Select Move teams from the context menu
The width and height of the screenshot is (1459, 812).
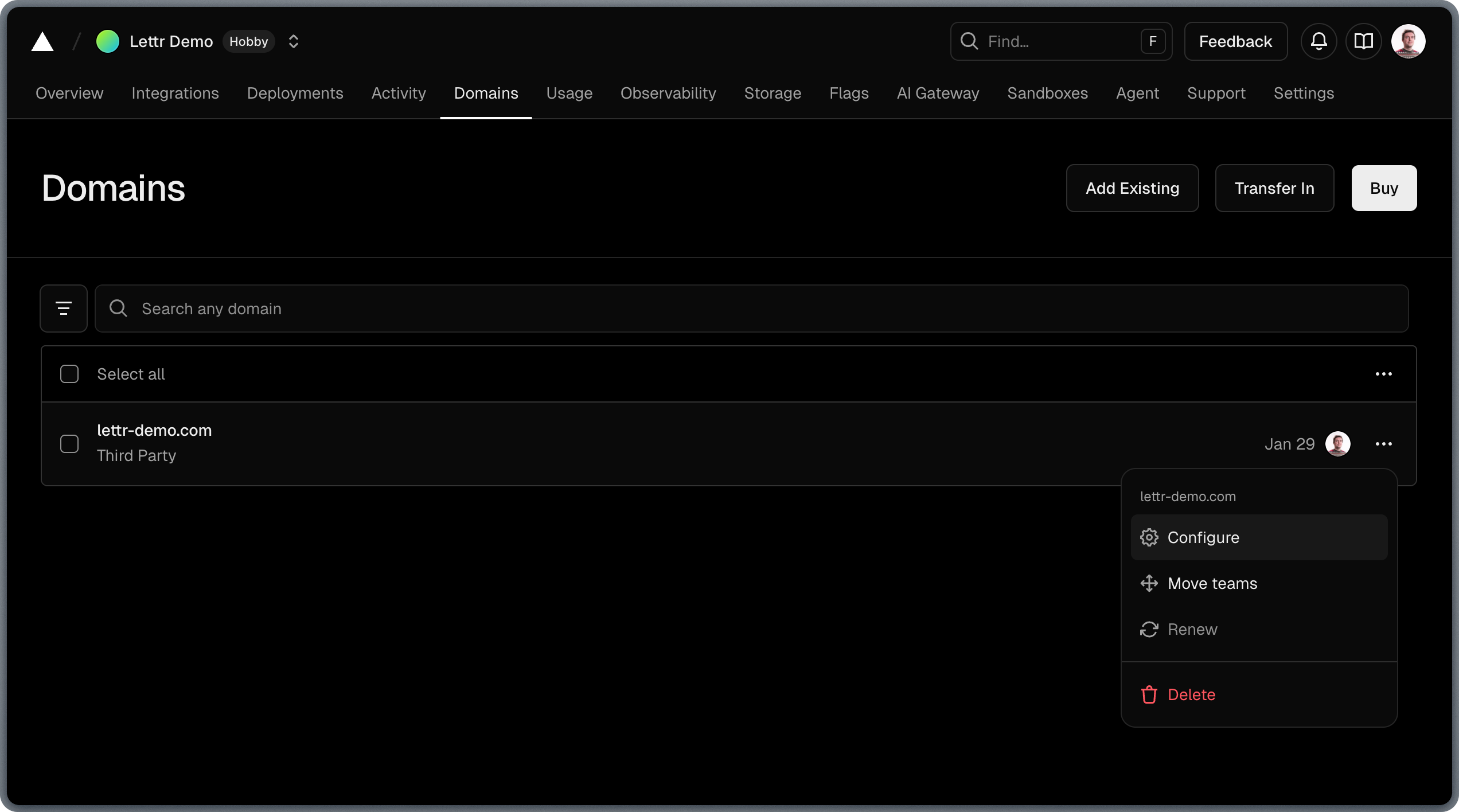click(1212, 583)
